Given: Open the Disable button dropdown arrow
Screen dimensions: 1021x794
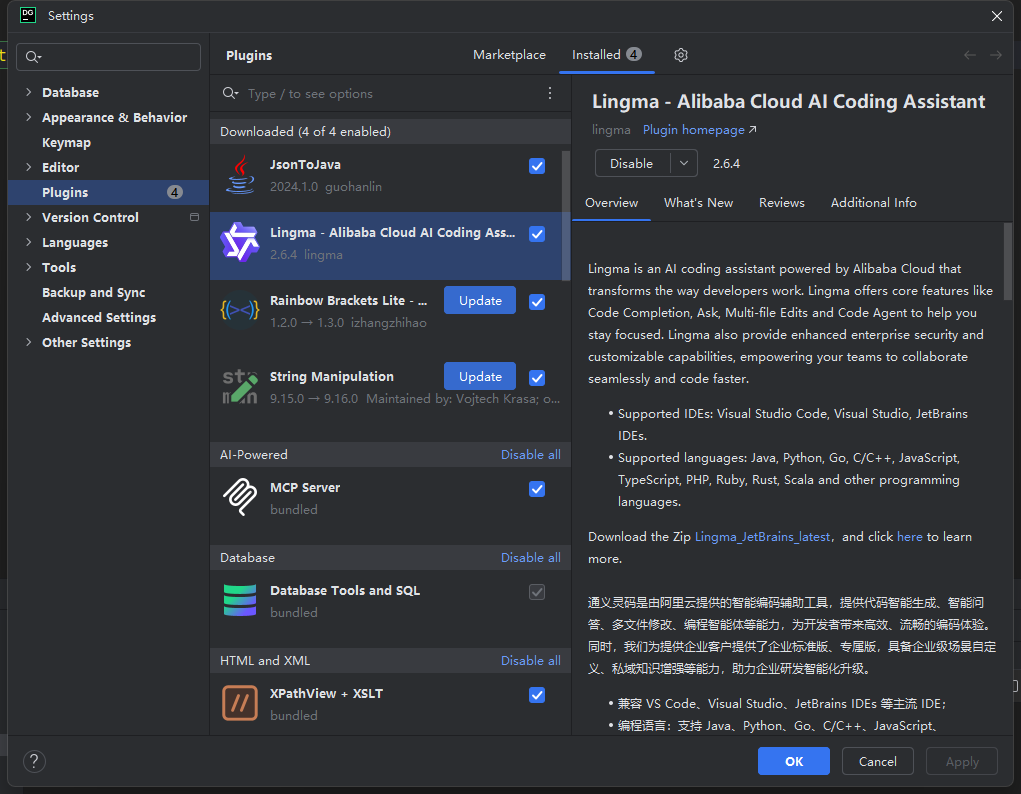Looking at the screenshot, I should (x=684, y=163).
